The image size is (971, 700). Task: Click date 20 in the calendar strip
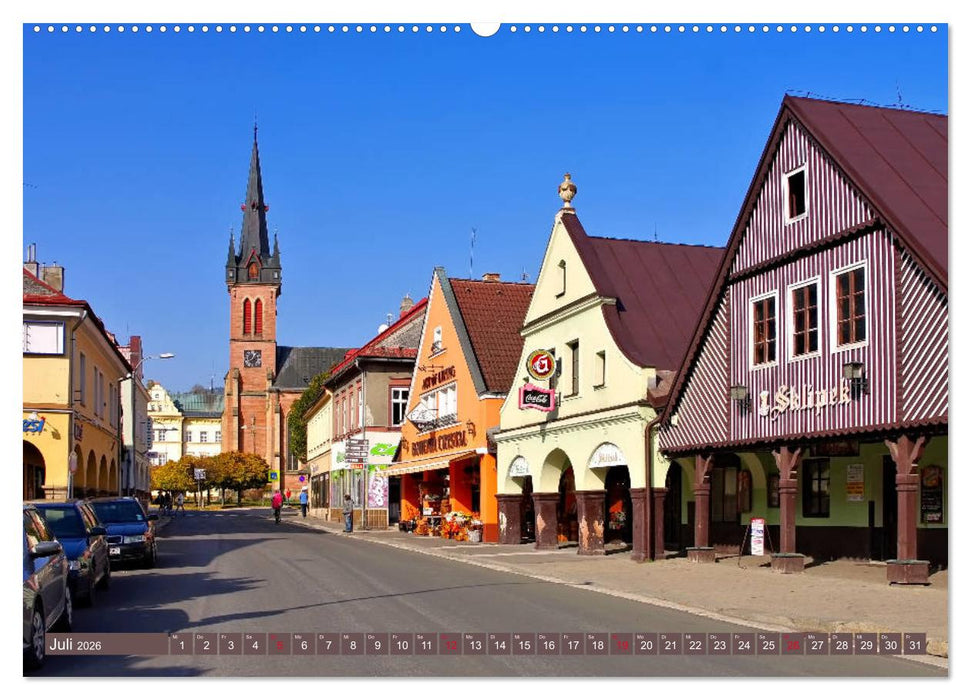pyautogui.click(x=644, y=647)
